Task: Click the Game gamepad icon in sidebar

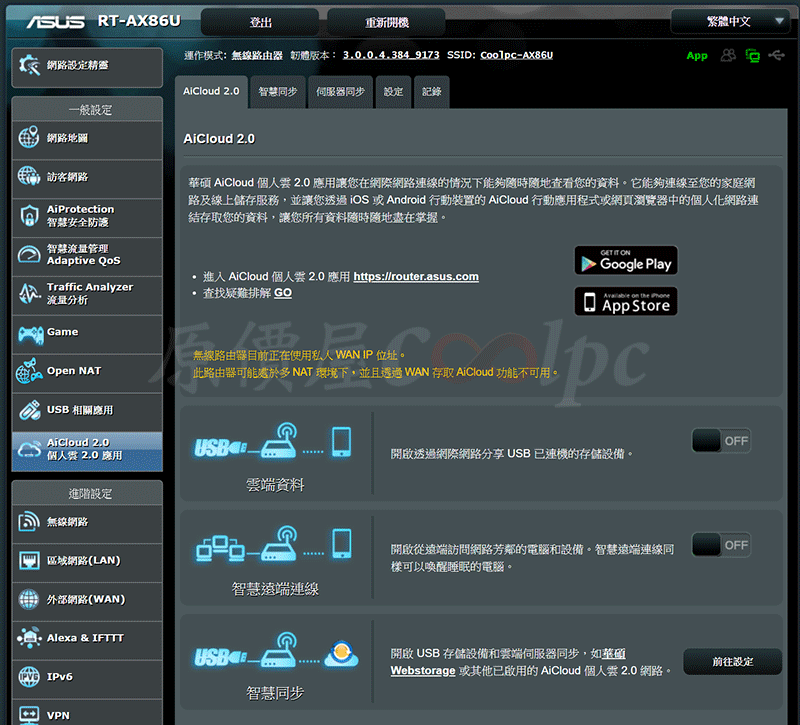Action: pos(29,333)
